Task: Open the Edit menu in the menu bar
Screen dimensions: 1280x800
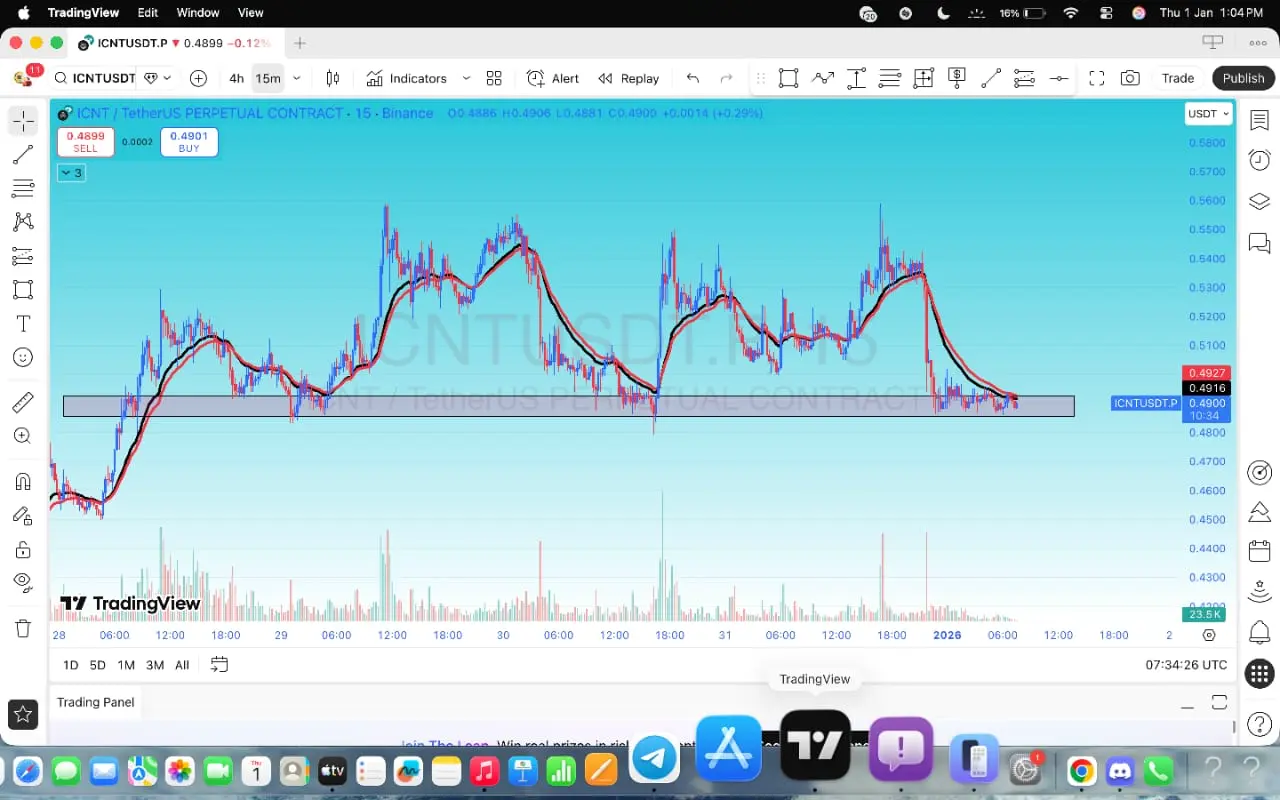Action: [x=148, y=13]
